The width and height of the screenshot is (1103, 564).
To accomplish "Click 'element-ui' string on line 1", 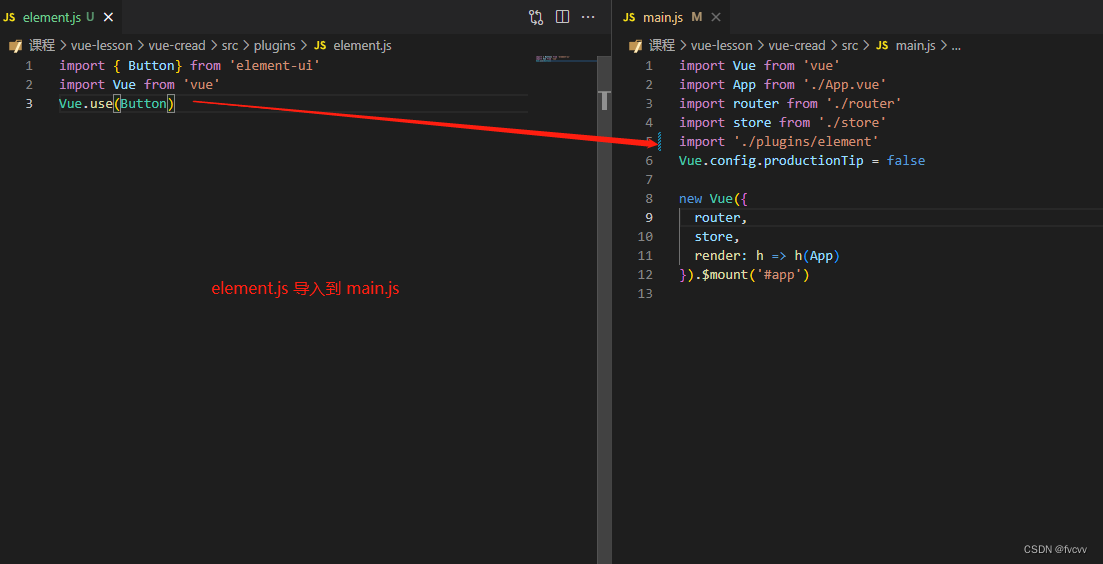I will [275, 65].
